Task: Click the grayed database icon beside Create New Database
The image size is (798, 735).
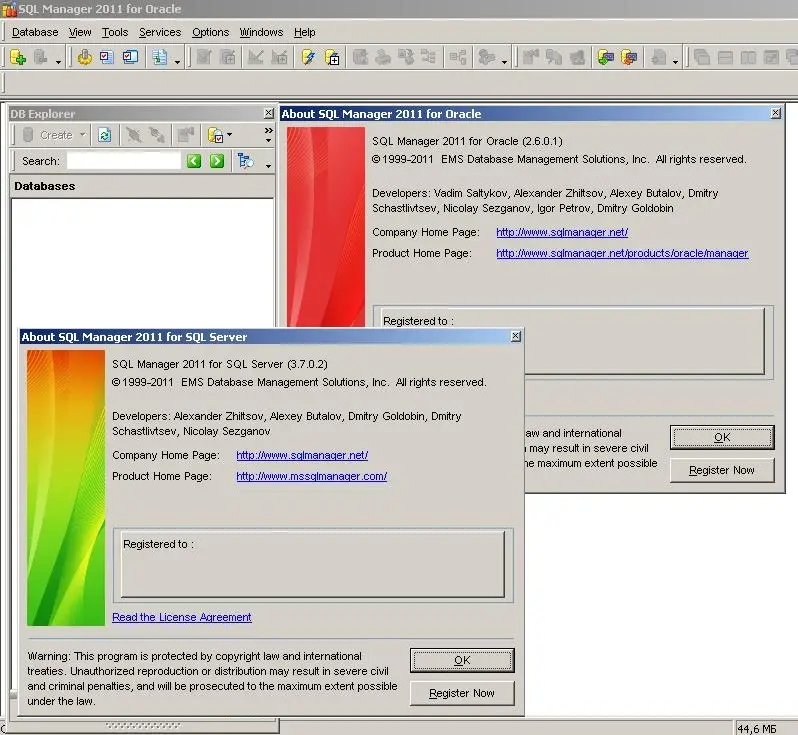Action: click(x=41, y=57)
